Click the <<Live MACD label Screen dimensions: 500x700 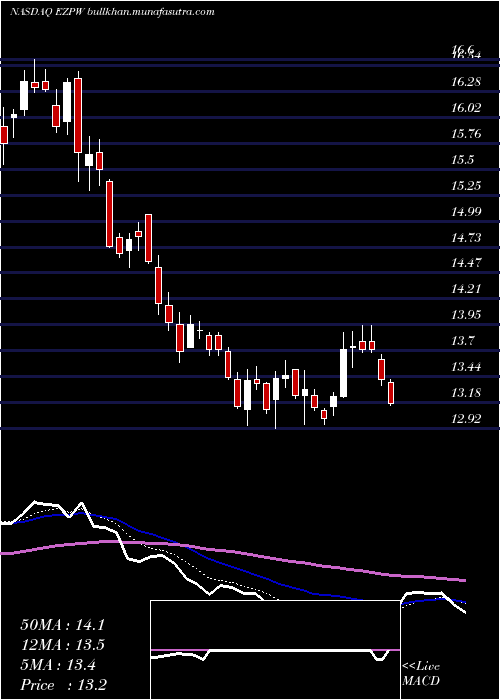click(421, 674)
